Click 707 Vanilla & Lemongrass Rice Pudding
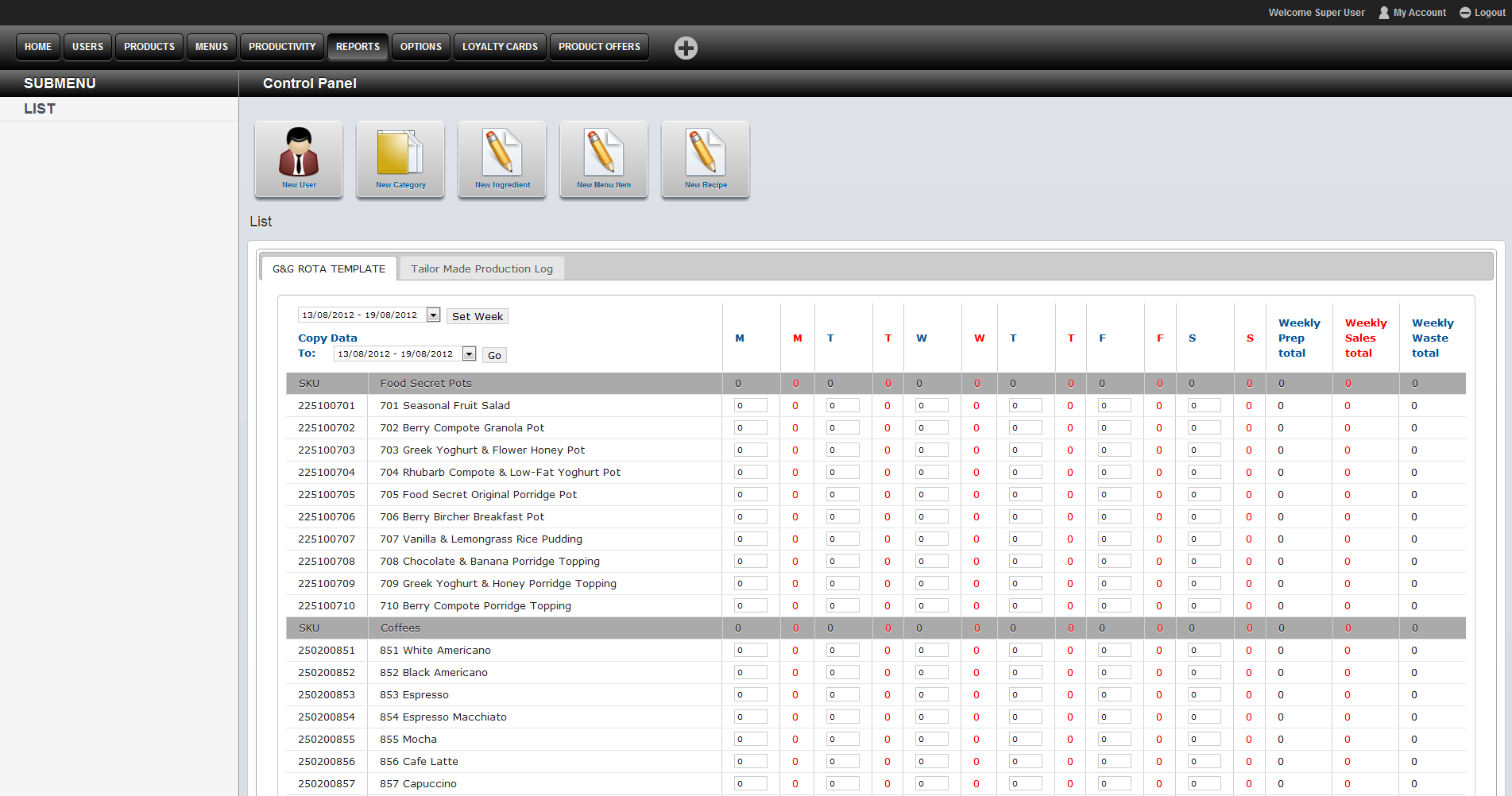Screen dimensions: 1512x796 481,539
